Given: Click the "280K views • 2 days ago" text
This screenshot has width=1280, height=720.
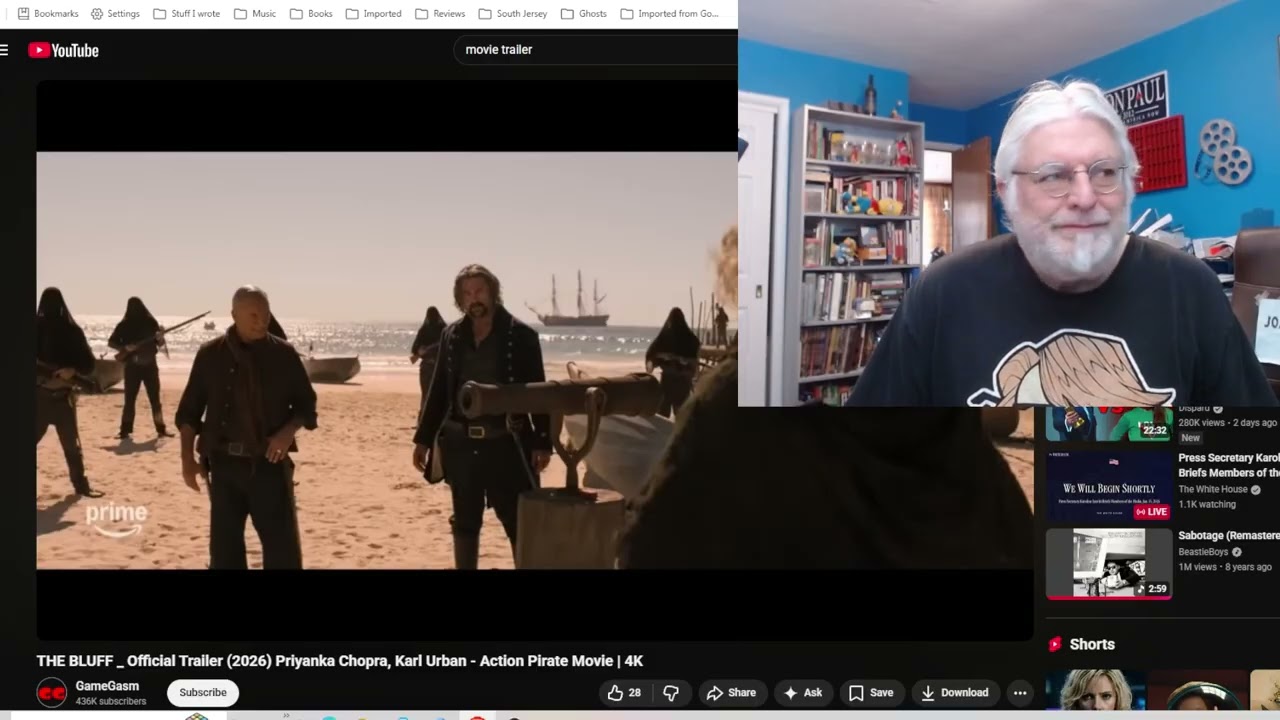Looking at the screenshot, I should coord(1228,423).
